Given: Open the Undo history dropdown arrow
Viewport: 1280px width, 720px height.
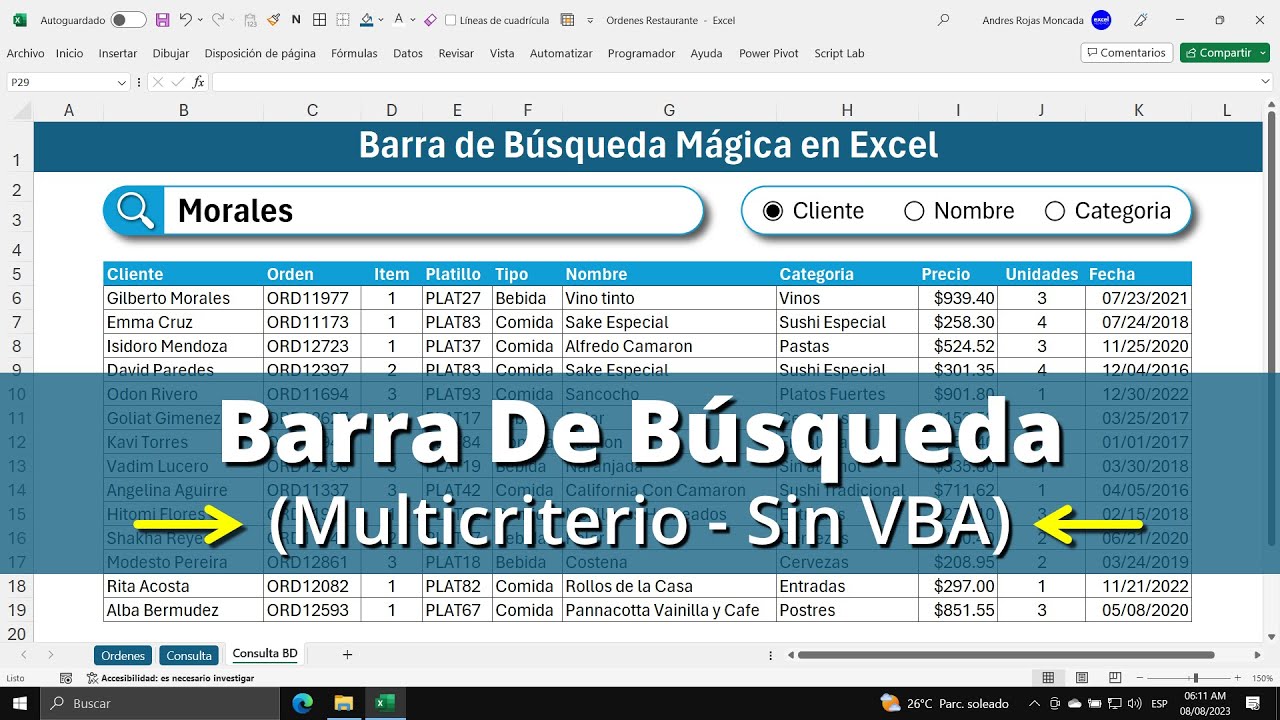Looking at the screenshot, I should [200, 20].
